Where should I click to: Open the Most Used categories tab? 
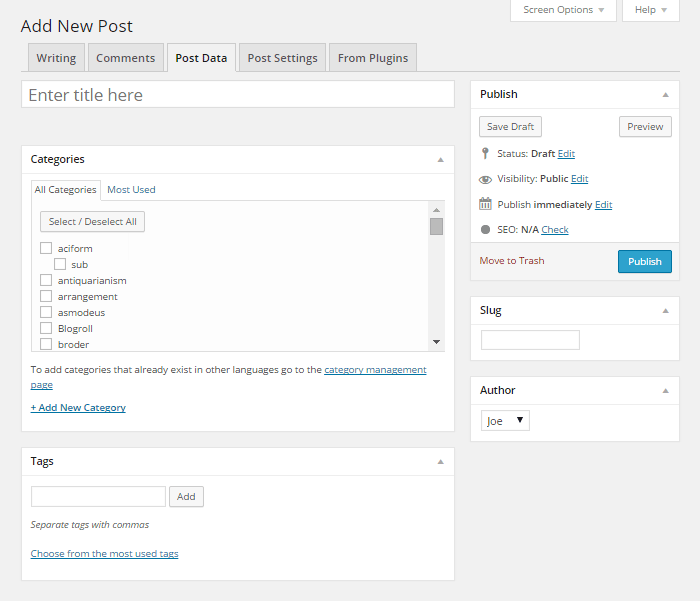pos(131,189)
